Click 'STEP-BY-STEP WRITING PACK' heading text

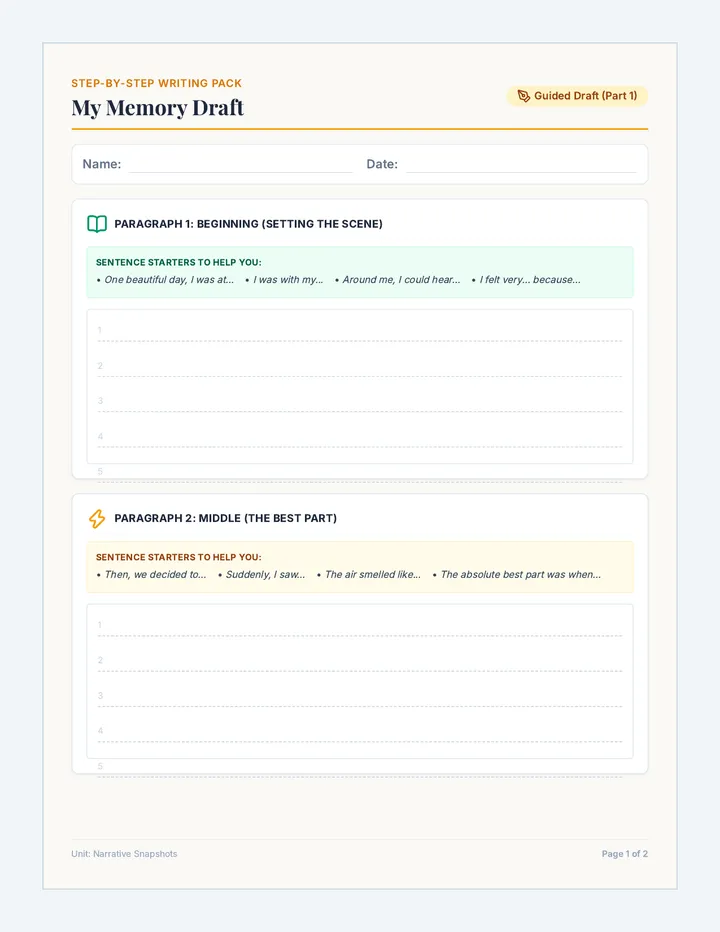click(156, 83)
